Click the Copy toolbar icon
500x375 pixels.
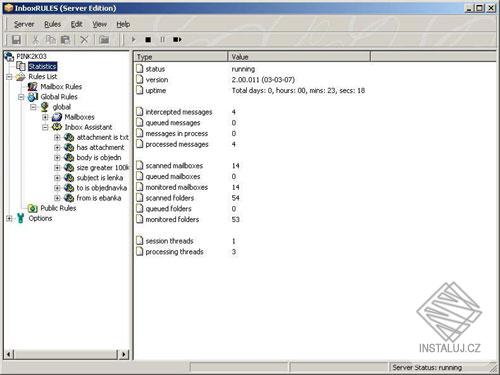click(50, 40)
